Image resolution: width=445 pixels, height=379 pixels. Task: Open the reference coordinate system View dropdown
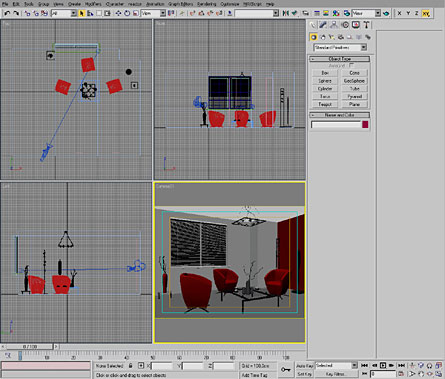(153, 13)
